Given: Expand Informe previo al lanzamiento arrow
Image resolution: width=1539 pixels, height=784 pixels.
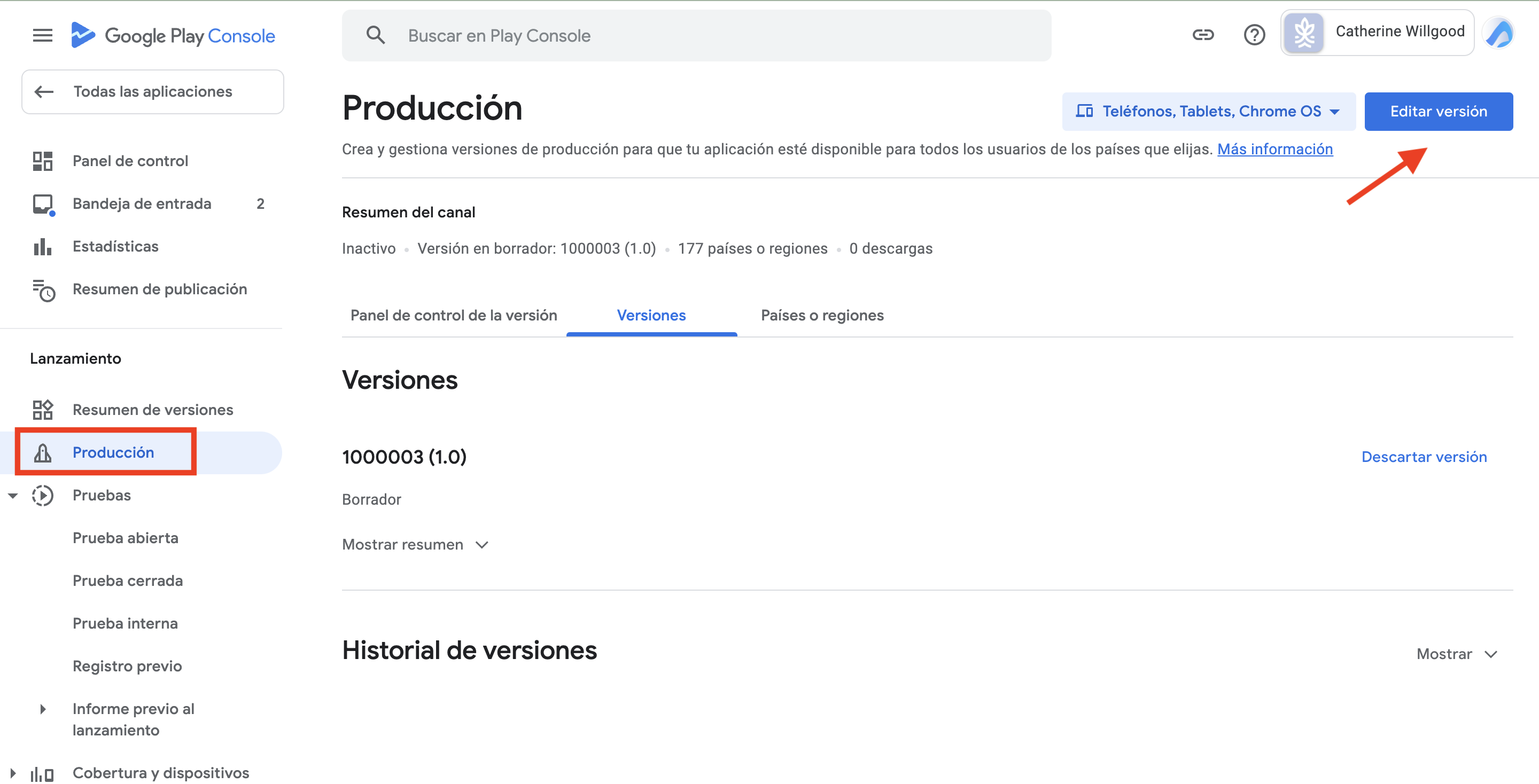Looking at the screenshot, I should (x=42, y=709).
